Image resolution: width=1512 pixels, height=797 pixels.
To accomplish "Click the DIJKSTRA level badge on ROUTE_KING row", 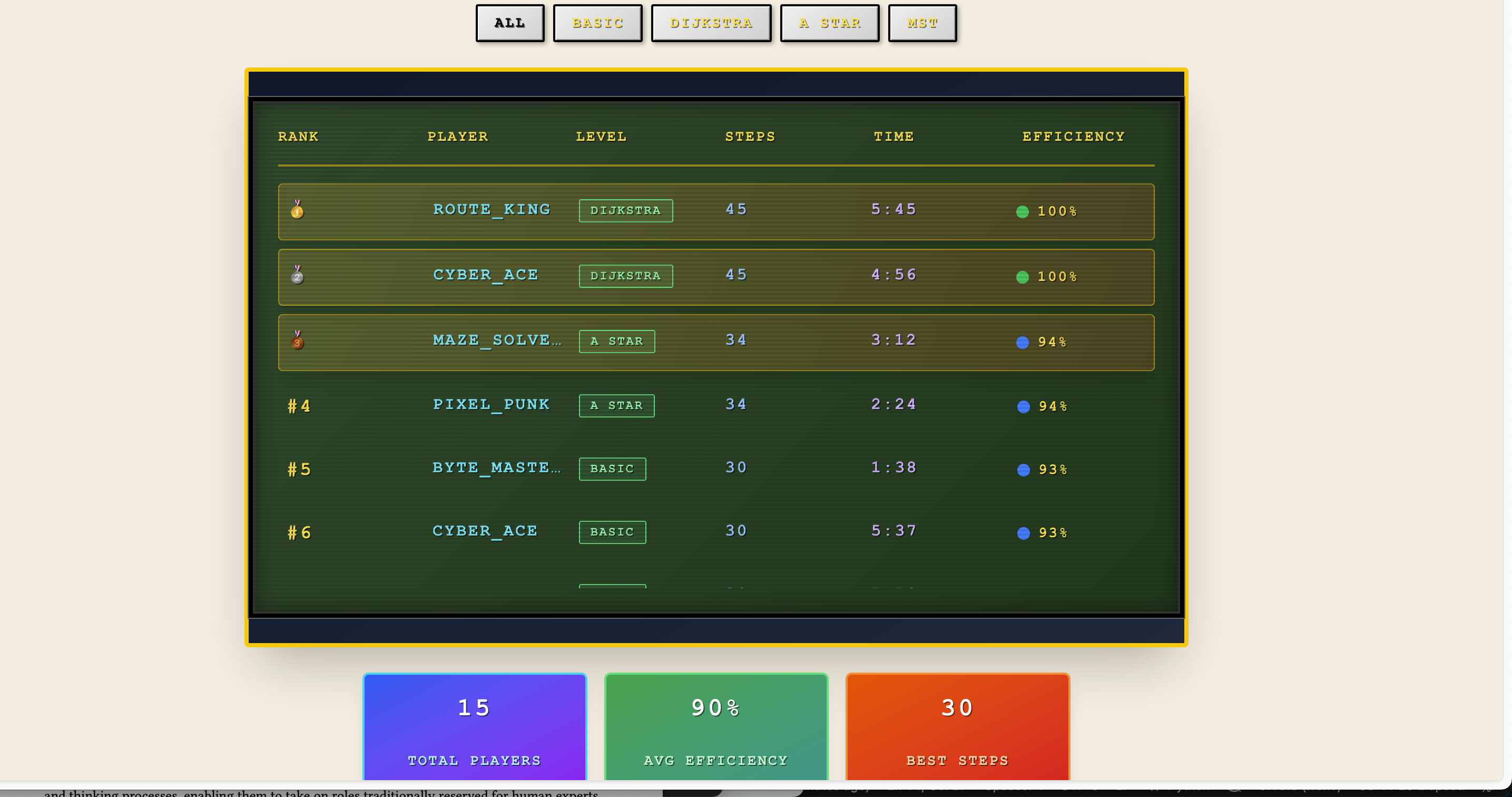I will pos(626,210).
